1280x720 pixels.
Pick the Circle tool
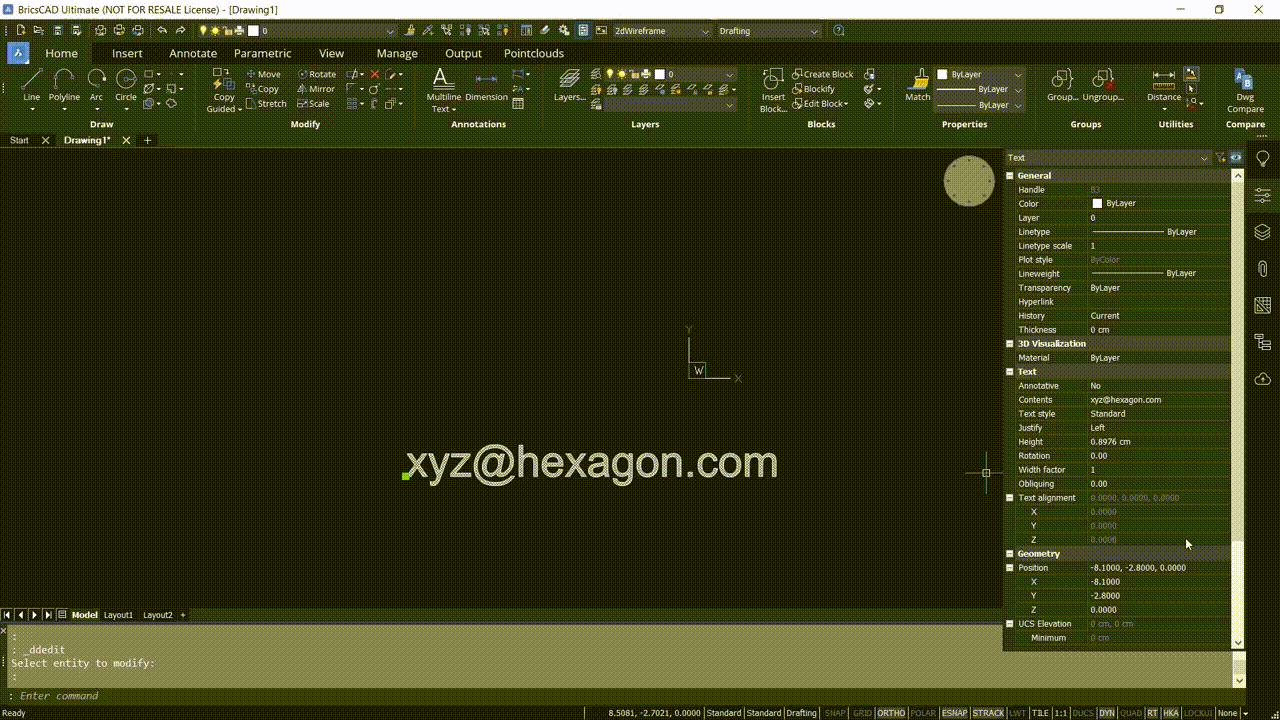coord(126,84)
